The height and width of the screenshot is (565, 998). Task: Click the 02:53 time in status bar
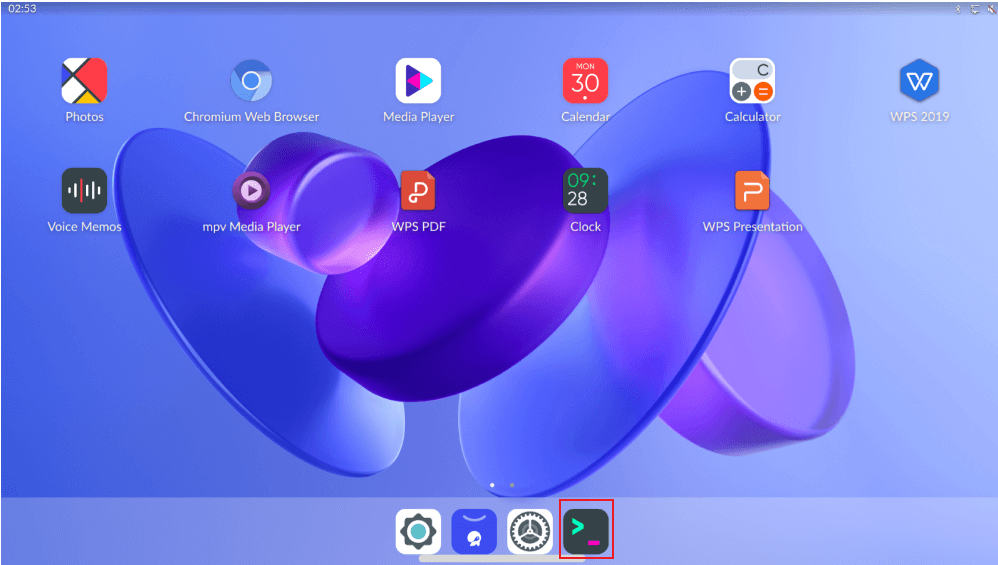(x=22, y=8)
